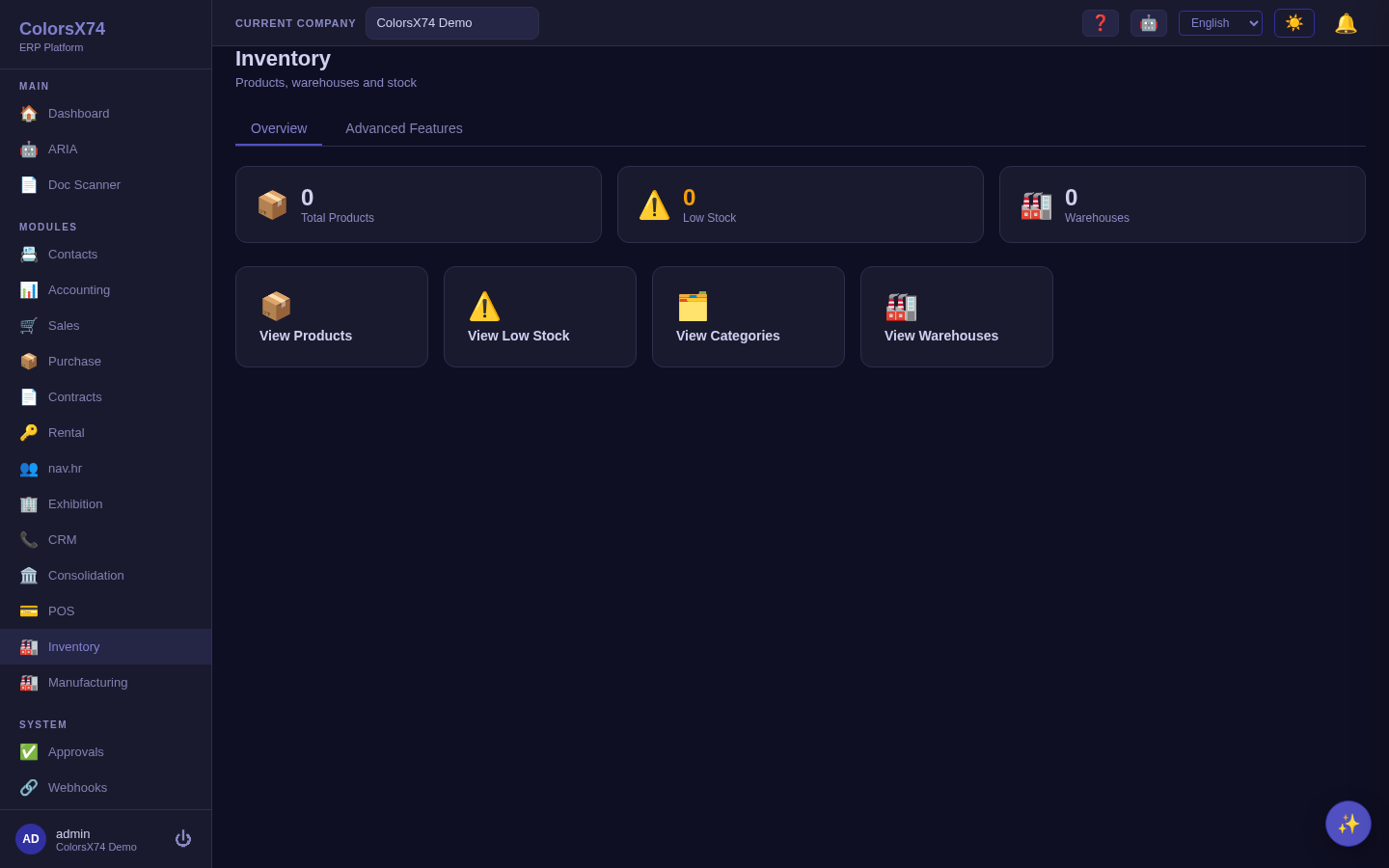Click the Doc Scanner page icon

point(29,185)
